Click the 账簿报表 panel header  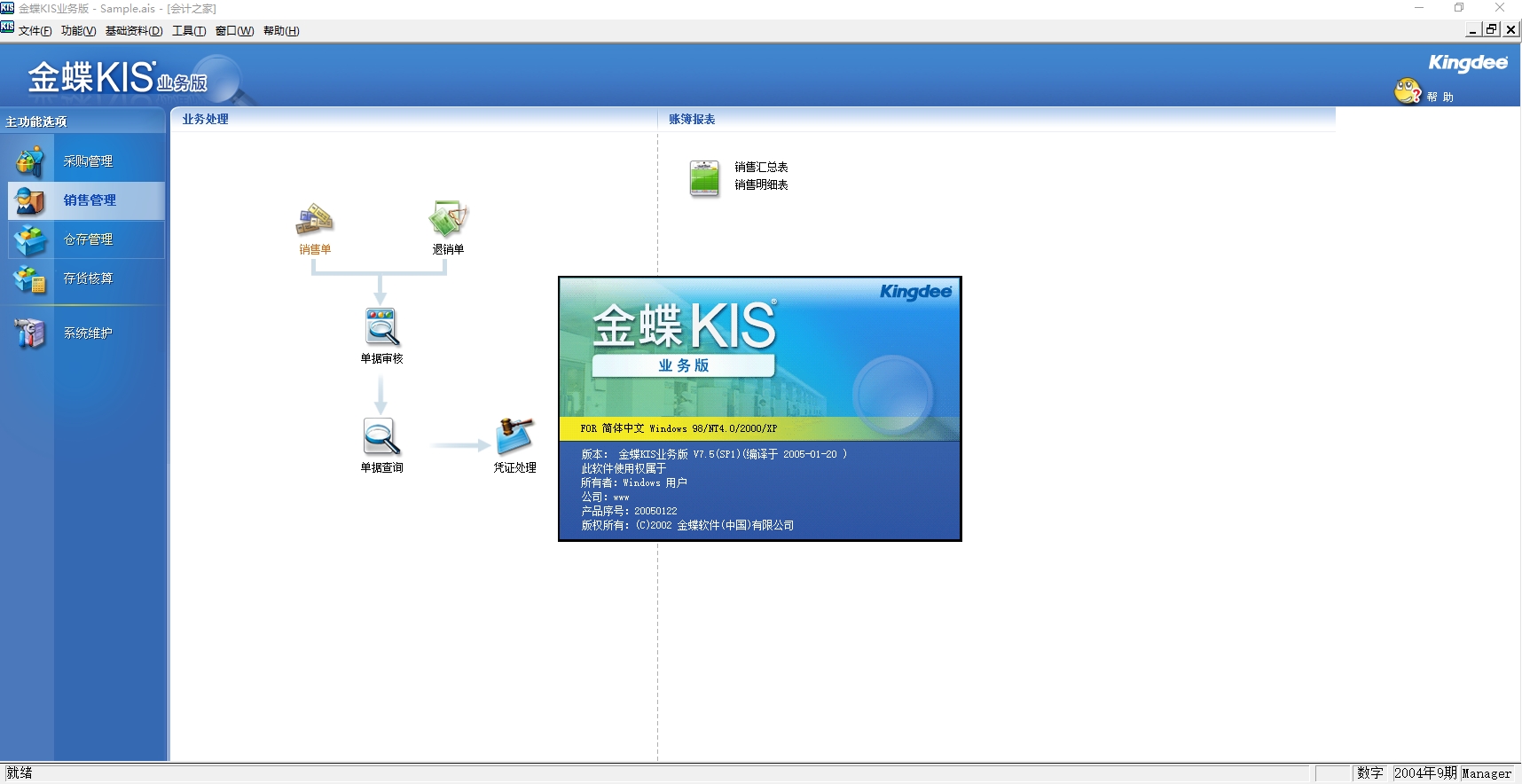click(692, 119)
